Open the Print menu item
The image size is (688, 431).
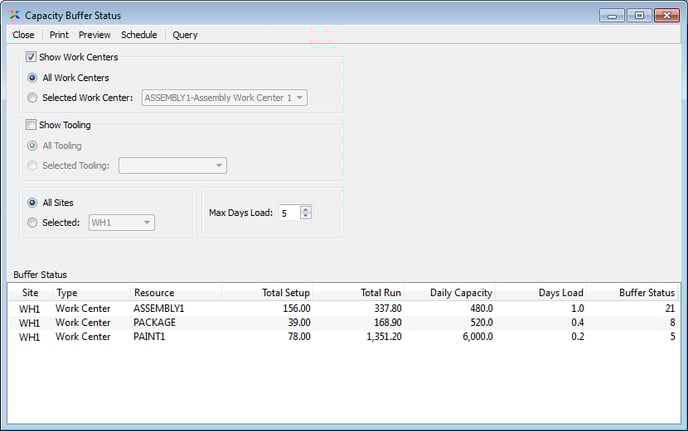point(59,35)
